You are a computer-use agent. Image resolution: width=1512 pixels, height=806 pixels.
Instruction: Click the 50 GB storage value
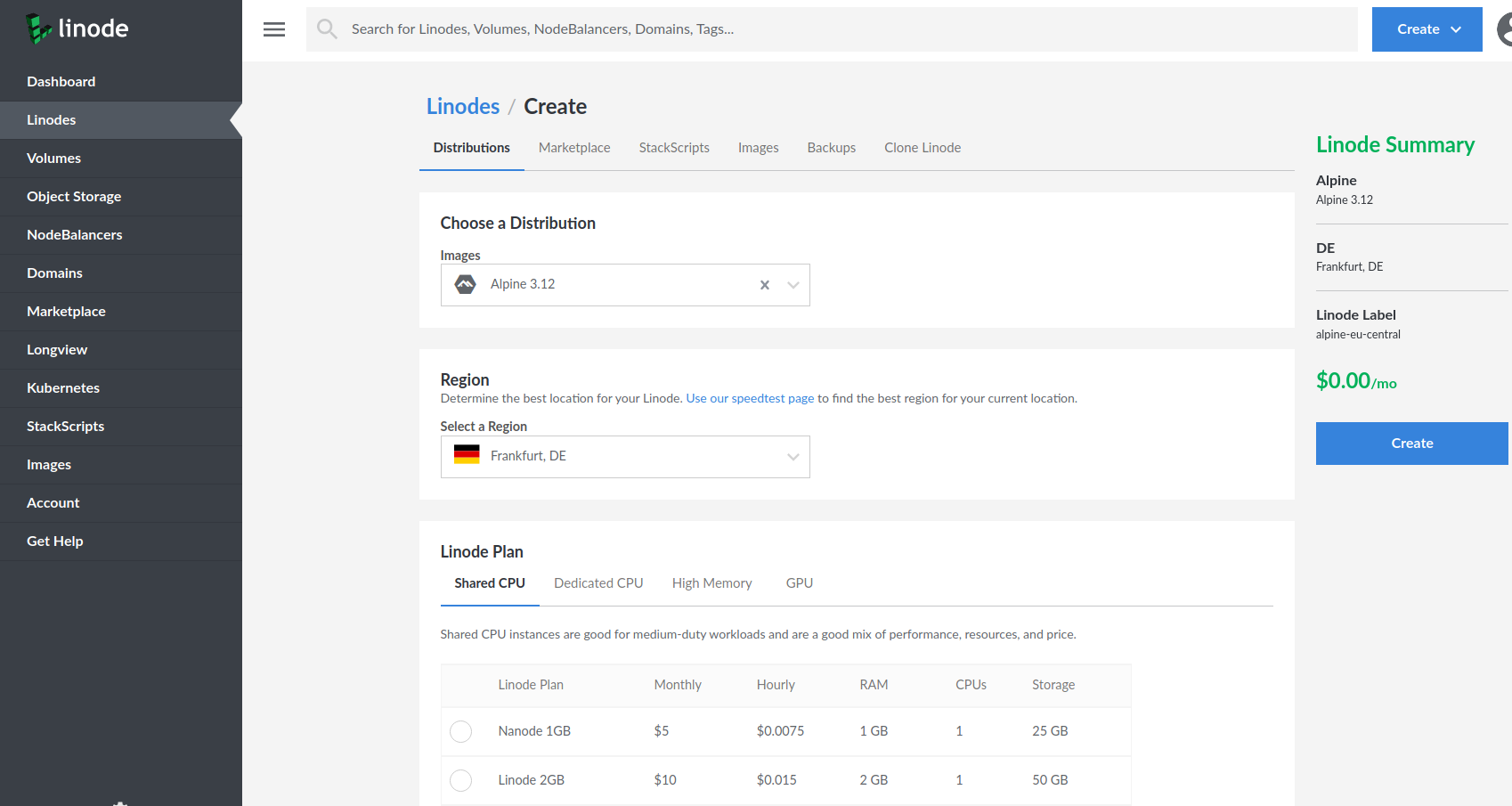point(1050,780)
